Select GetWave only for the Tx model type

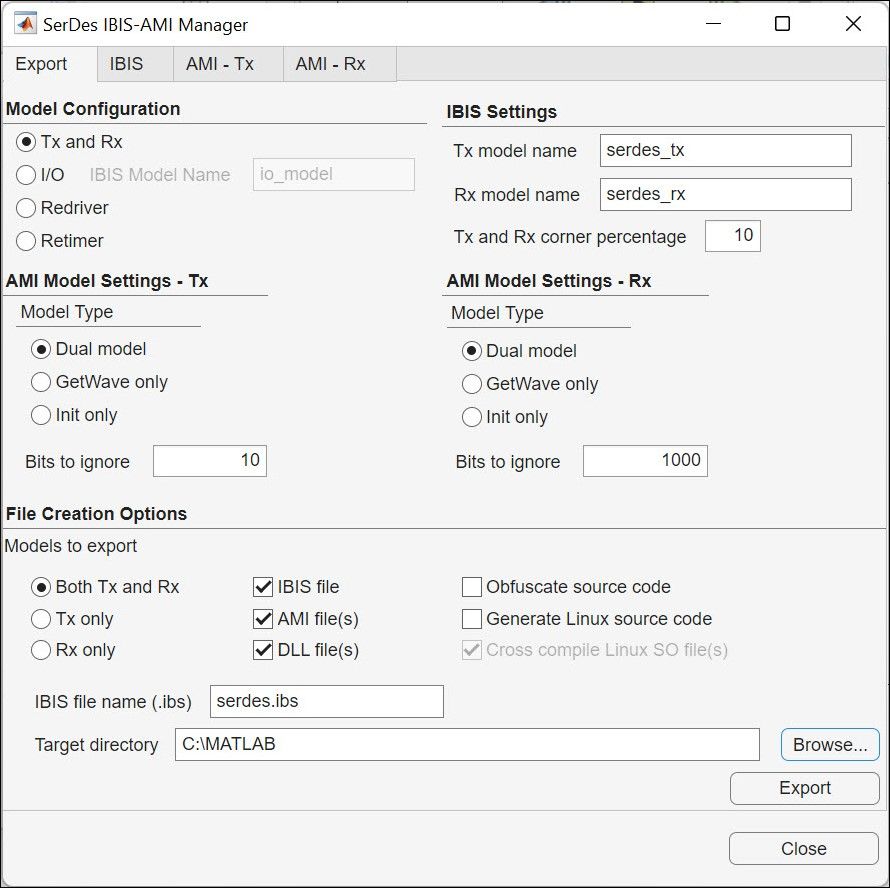[41, 383]
